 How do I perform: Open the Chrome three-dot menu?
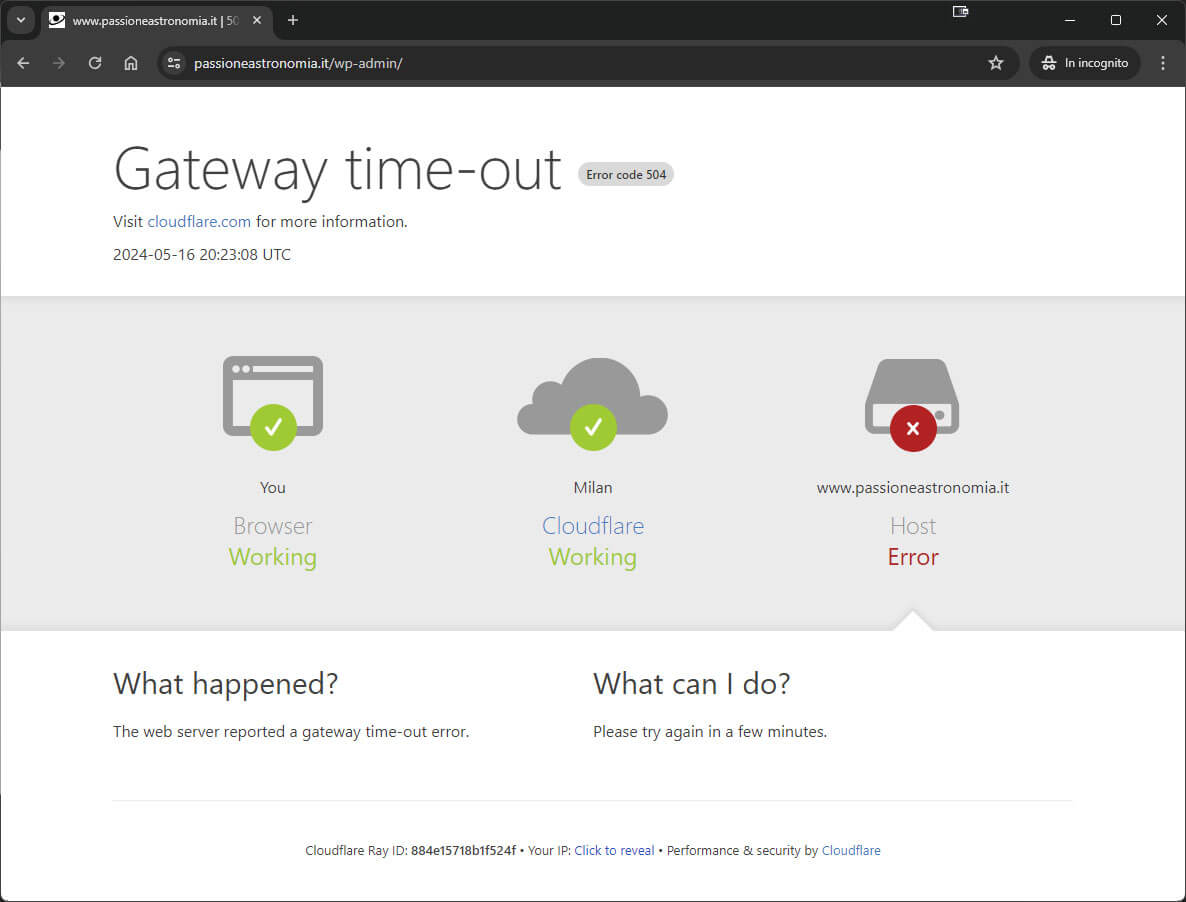[1163, 64]
